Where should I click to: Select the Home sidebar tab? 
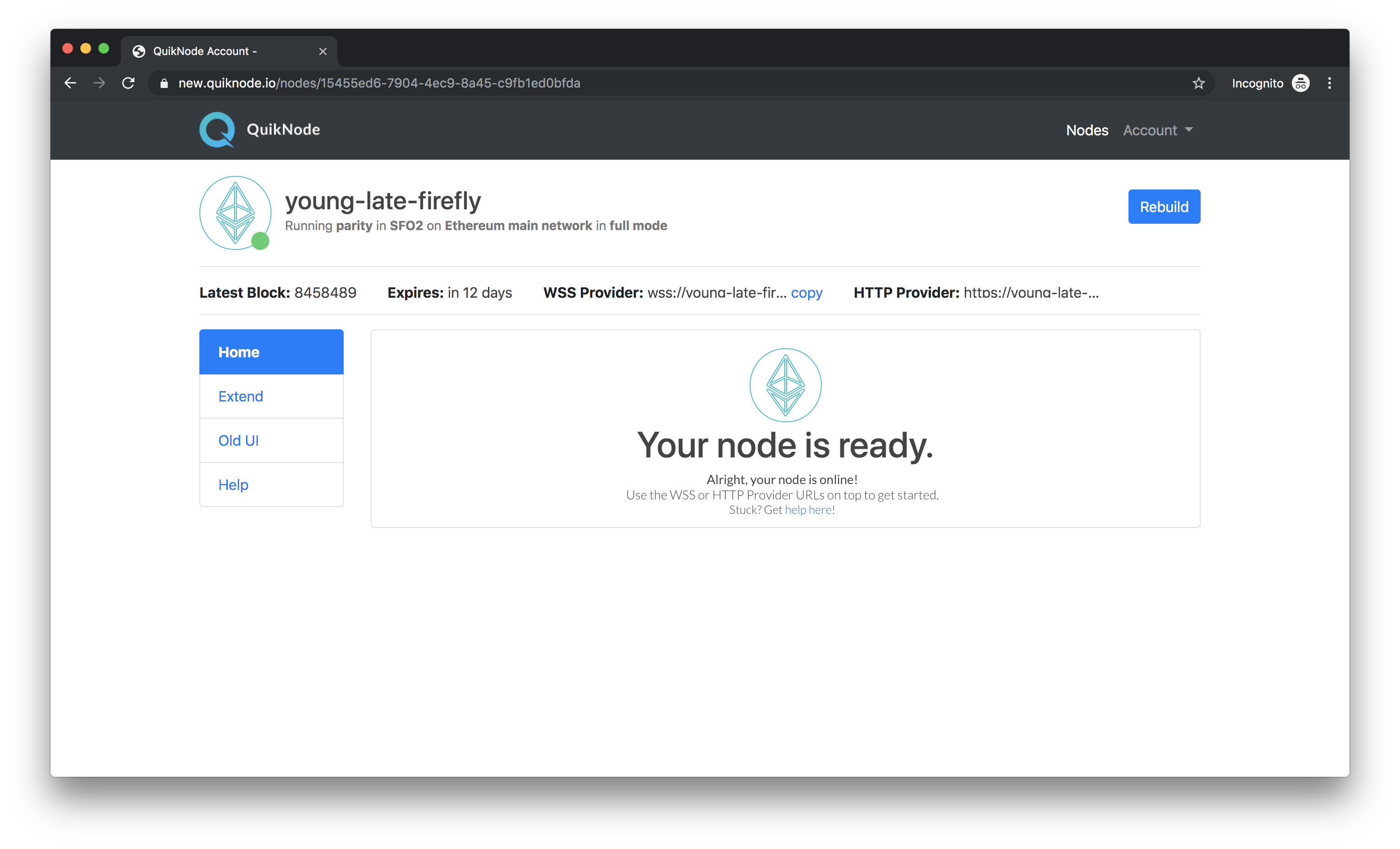272,352
